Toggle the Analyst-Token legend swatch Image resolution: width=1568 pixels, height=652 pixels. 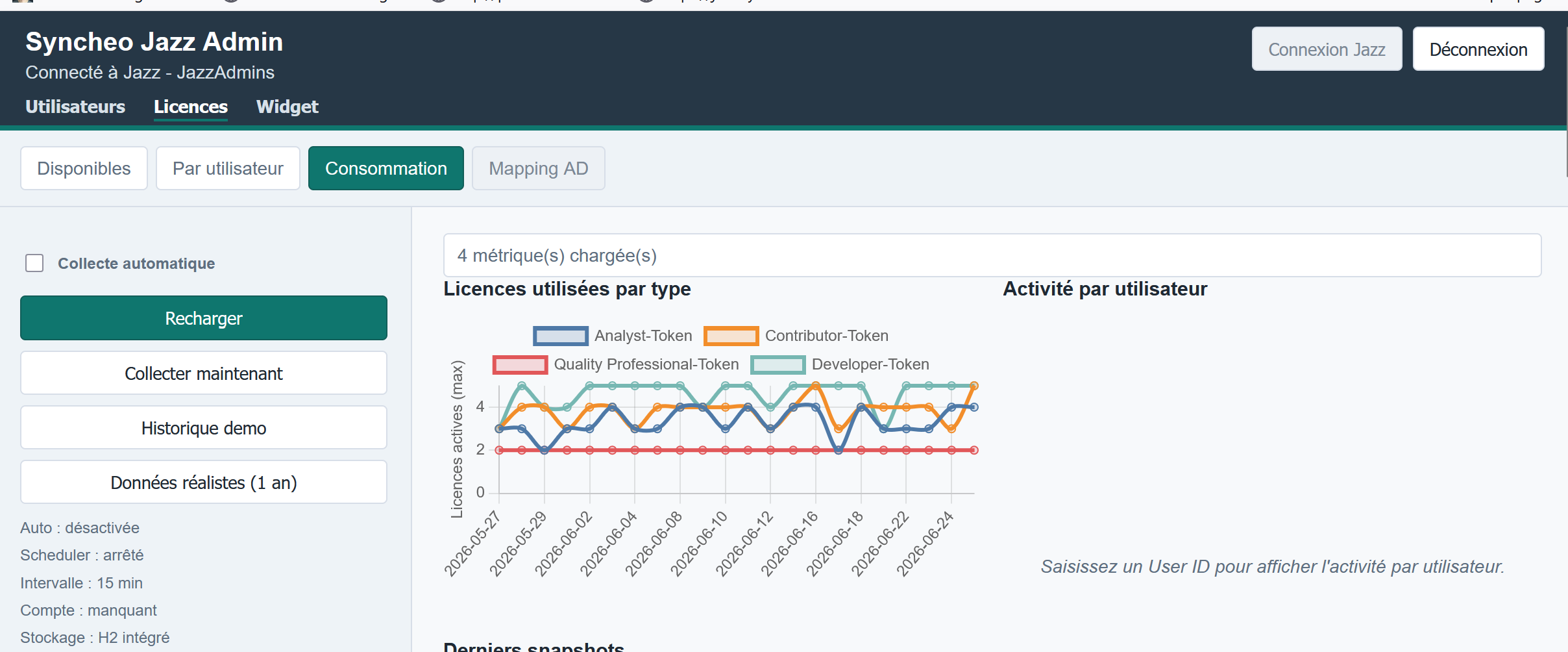click(561, 336)
